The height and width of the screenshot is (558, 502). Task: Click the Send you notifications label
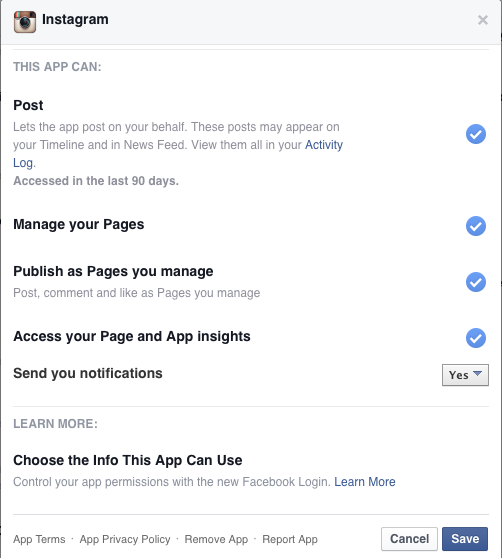pyautogui.click(x=88, y=373)
